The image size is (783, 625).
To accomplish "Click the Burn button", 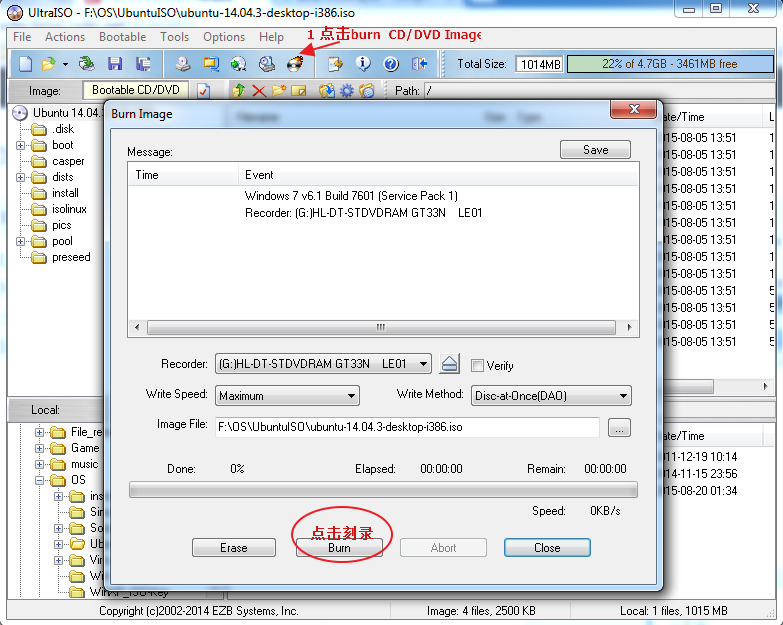I will pos(339,548).
